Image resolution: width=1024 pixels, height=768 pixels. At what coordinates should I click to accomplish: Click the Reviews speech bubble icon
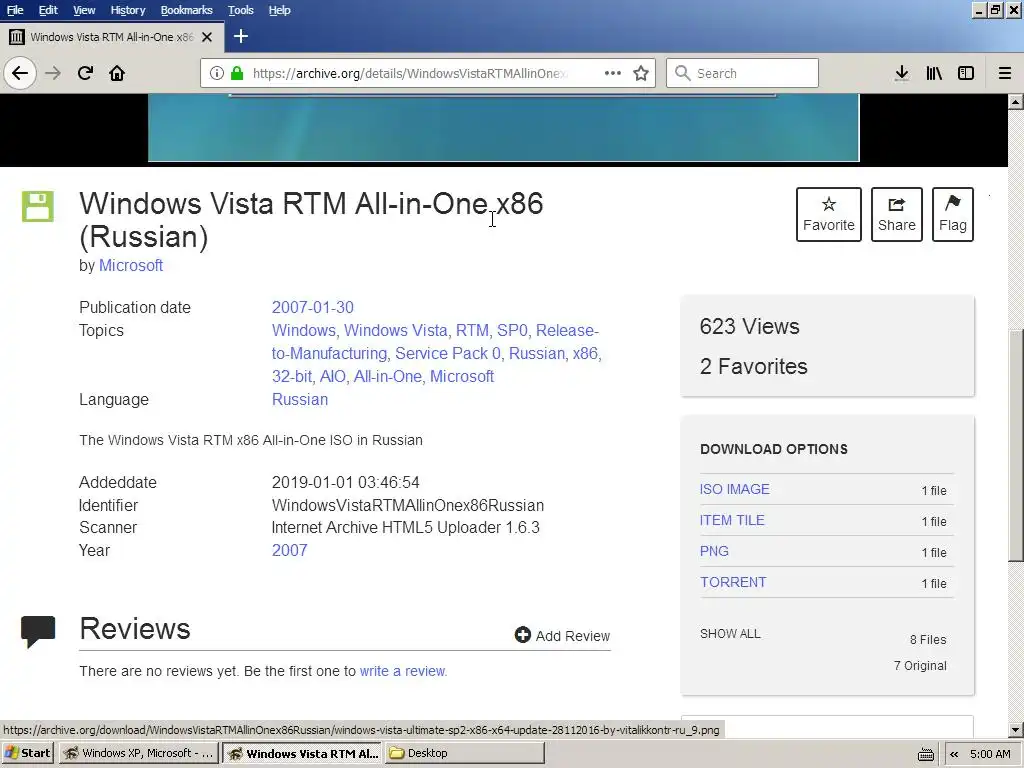[x=38, y=631]
